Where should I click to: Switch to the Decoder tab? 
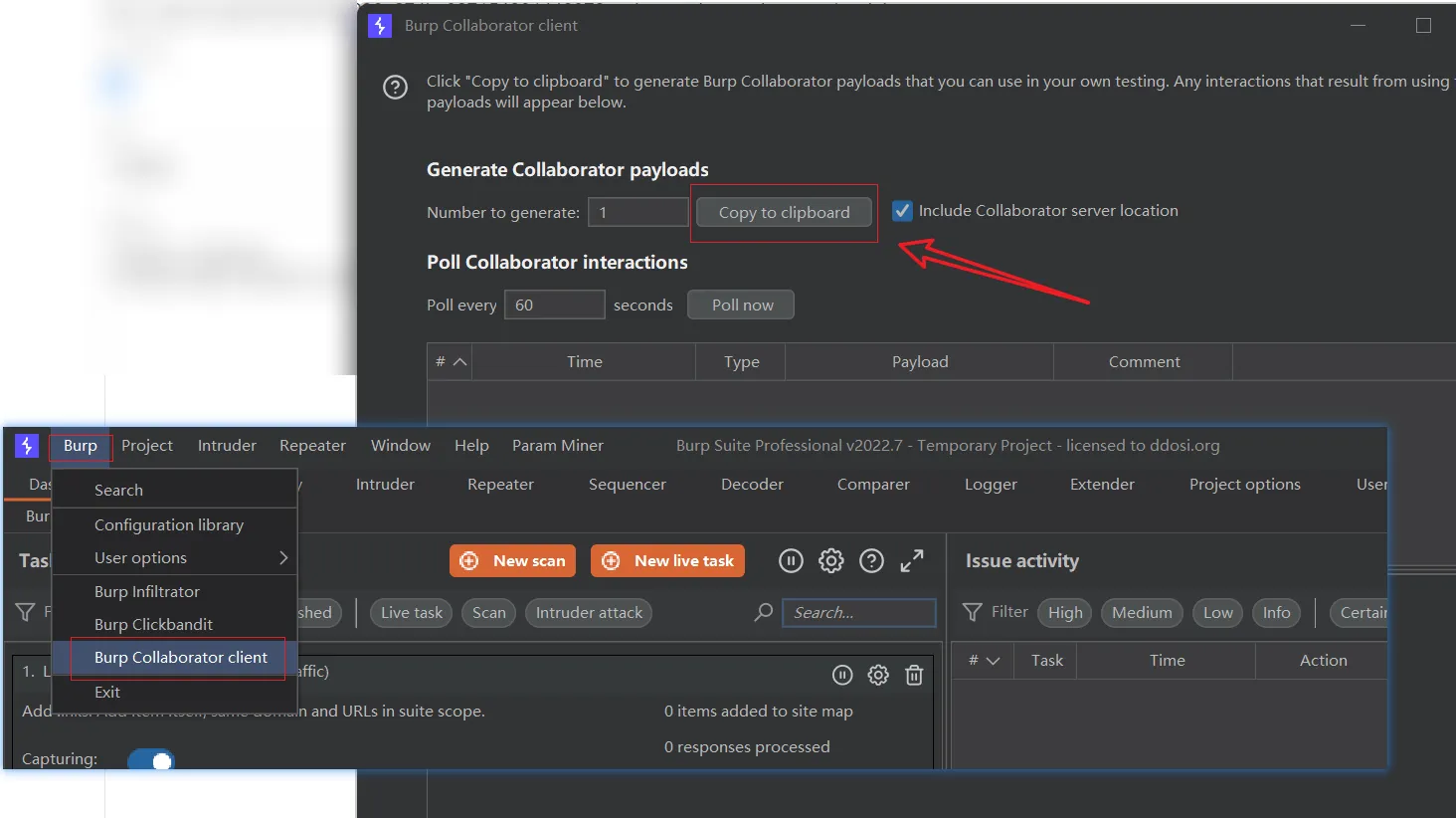coord(752,485)
